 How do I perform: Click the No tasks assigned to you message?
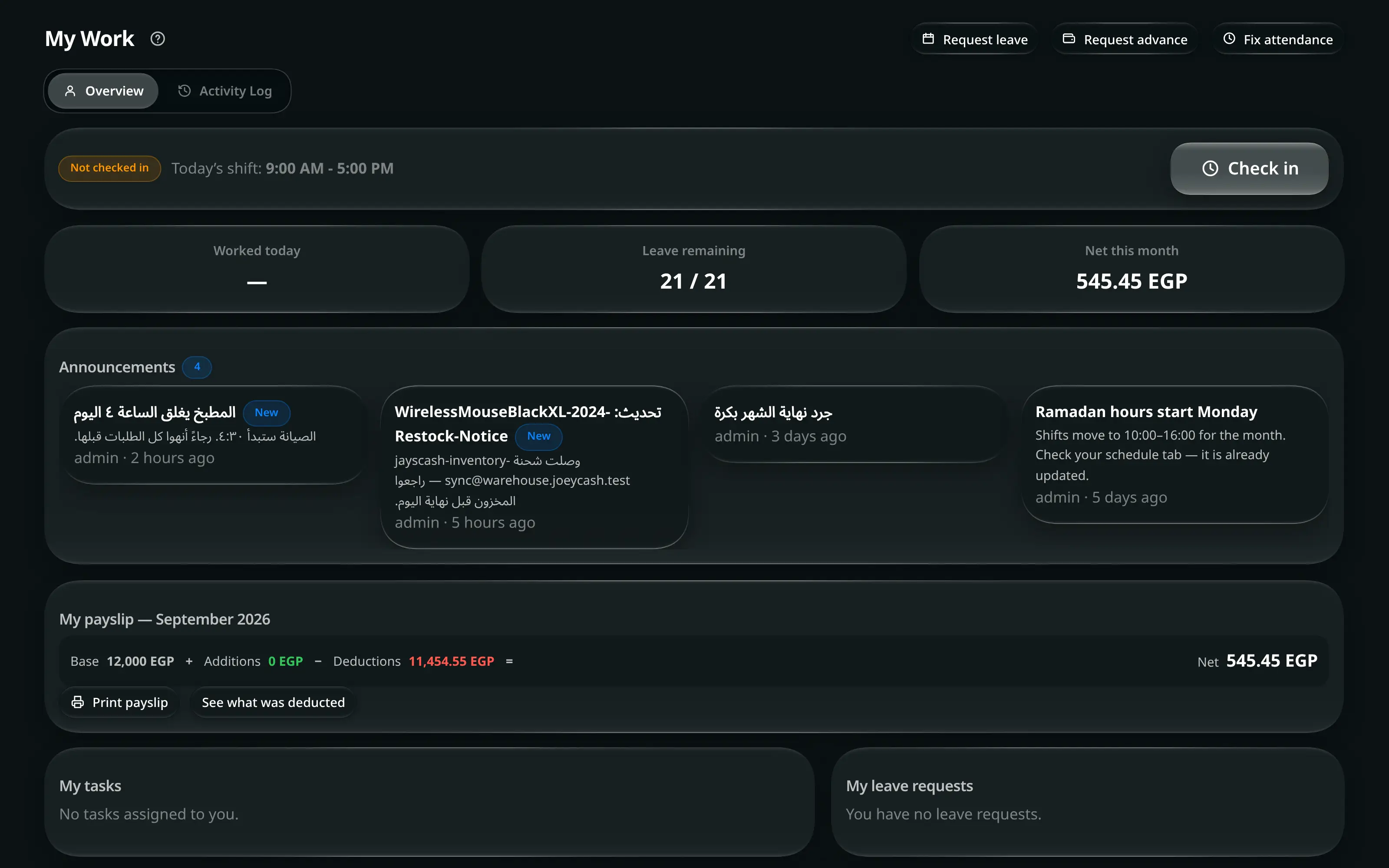pos(149,814)
